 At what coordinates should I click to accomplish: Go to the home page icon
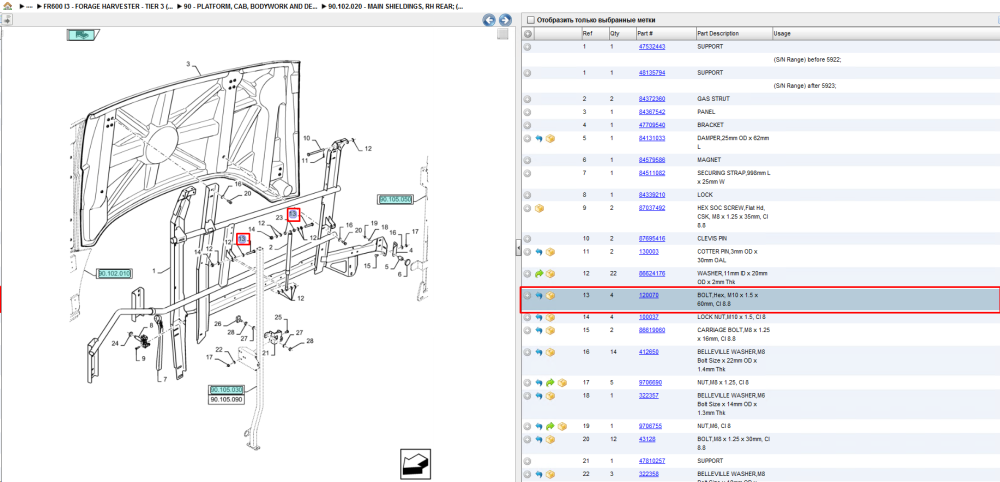[7, 6]
